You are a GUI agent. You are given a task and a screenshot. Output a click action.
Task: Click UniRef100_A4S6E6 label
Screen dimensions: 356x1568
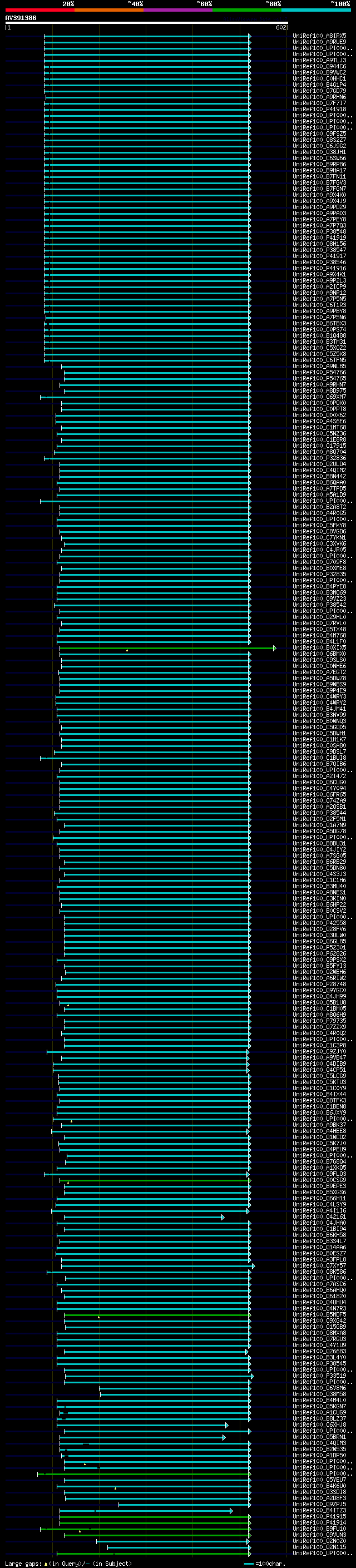click(319, 421)
